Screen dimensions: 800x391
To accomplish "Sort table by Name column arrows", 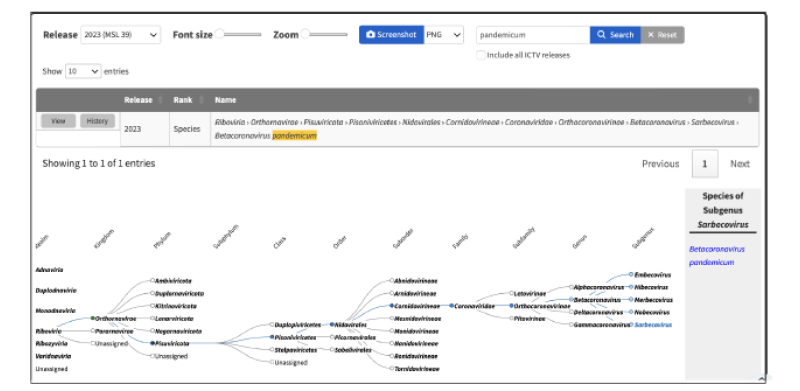I will coord(750,100).
